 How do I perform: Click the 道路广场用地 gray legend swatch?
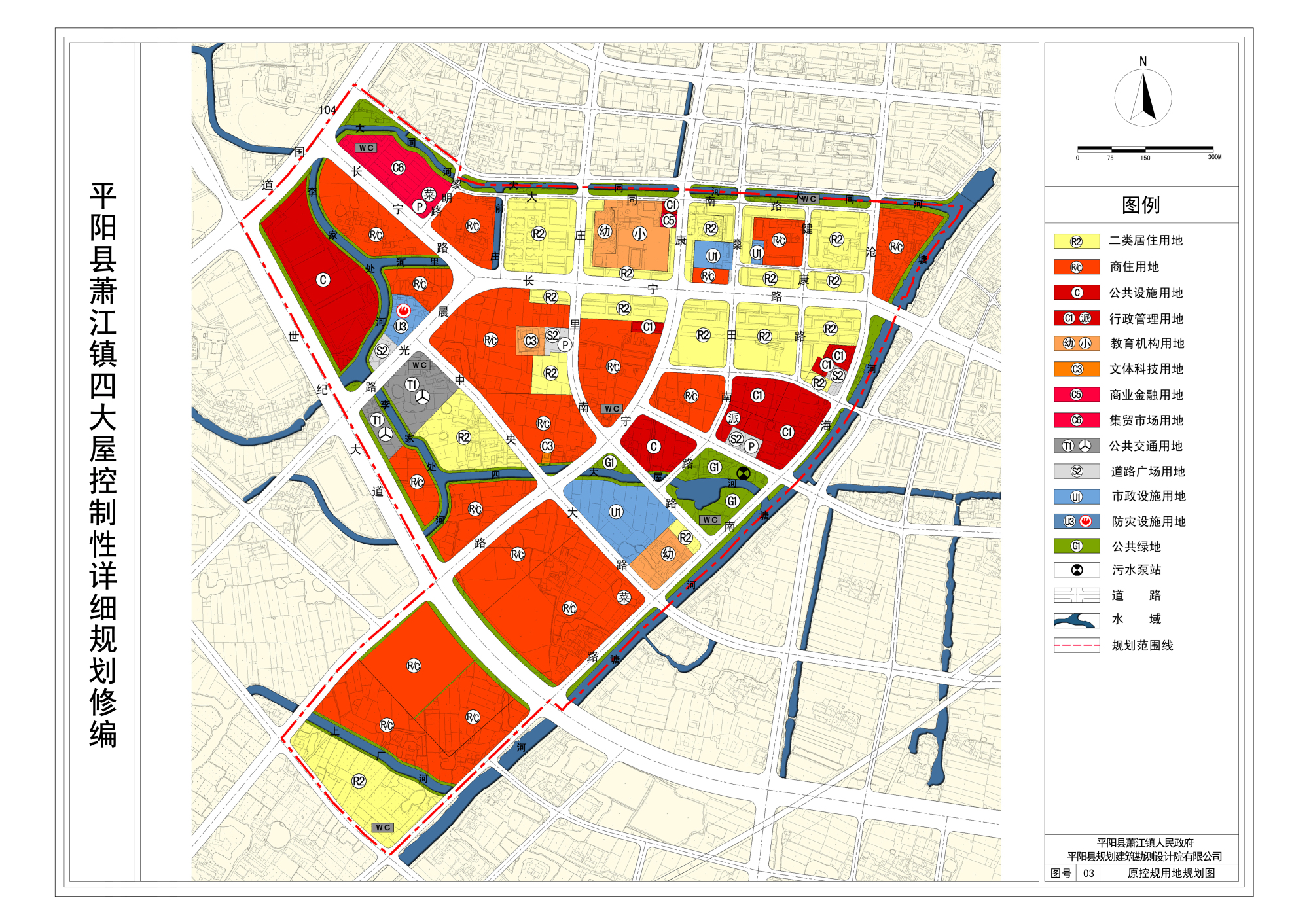(x=1077, y=471)
